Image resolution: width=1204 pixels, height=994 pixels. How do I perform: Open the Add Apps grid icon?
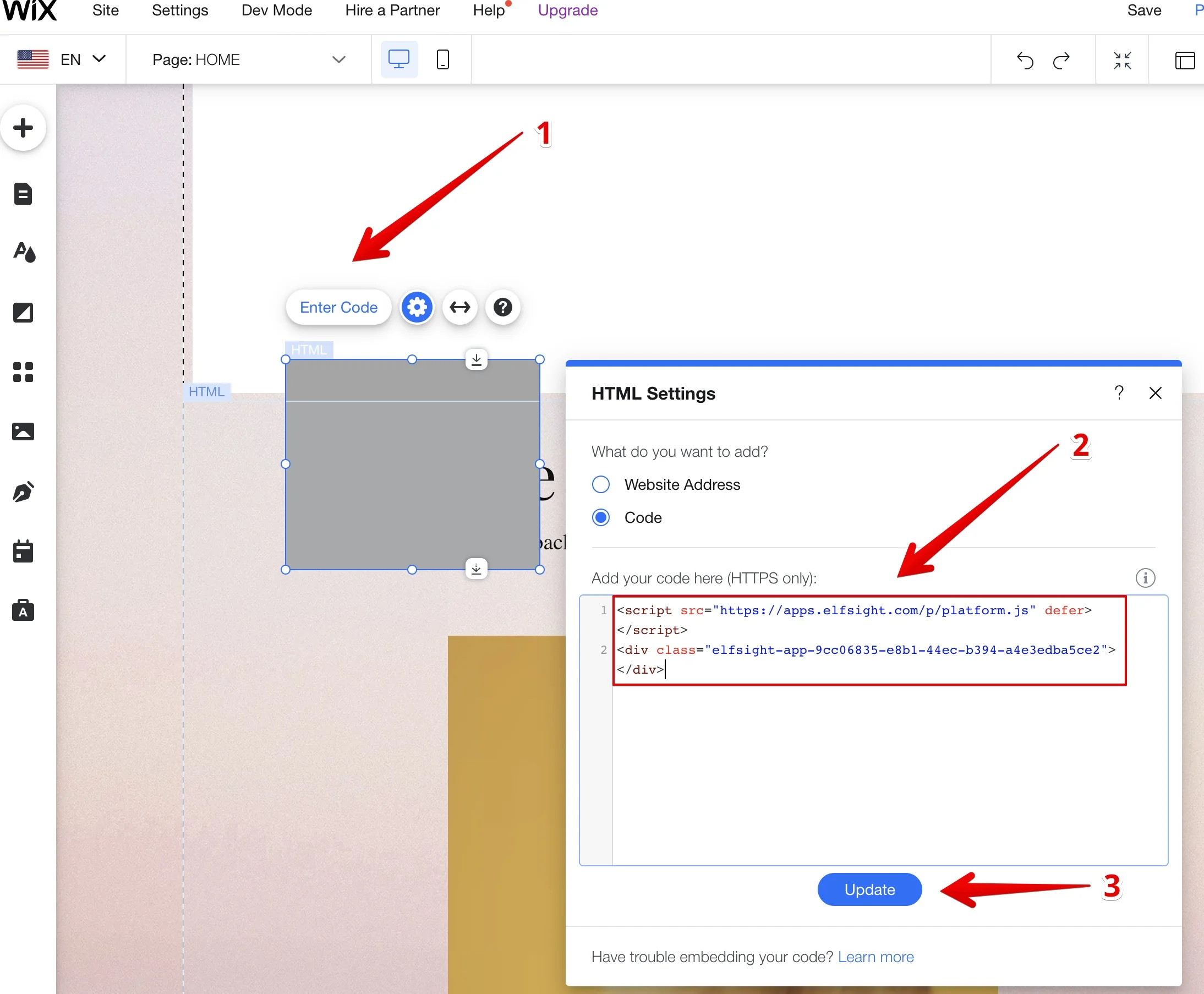click(x=23, y=372)
